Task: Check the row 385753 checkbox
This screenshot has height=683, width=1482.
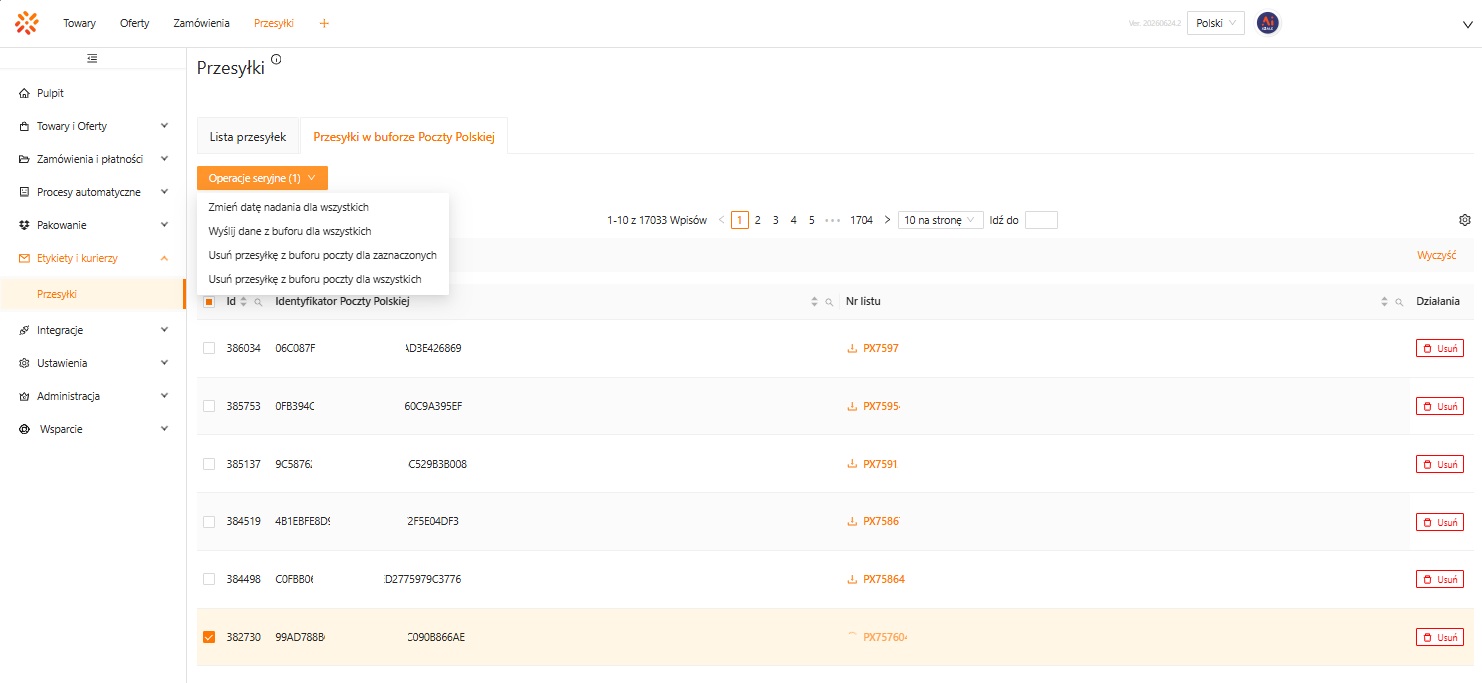Action: pyautogui.click(x=209, y=406)
